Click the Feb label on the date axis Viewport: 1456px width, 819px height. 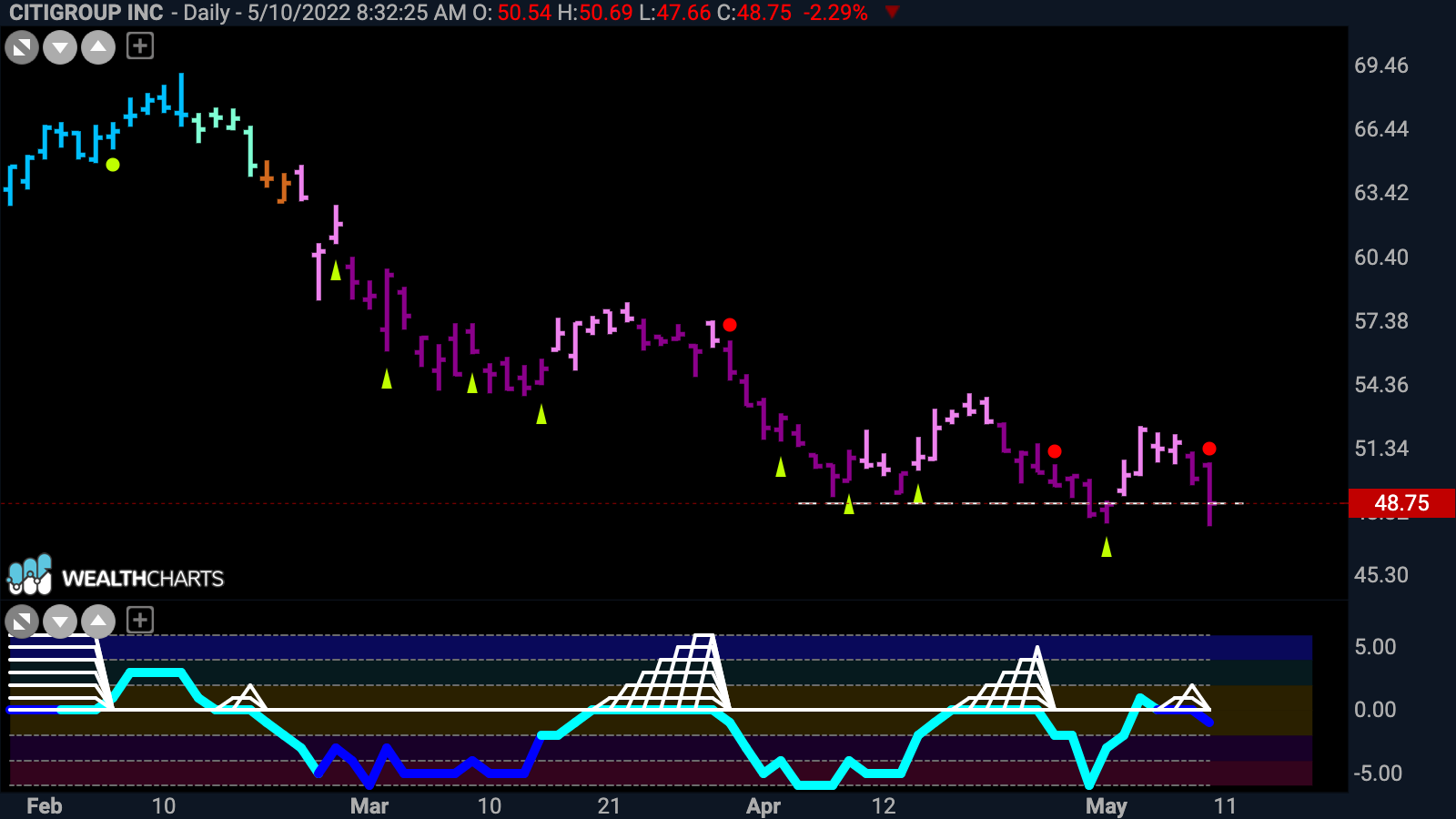point(45,806)
